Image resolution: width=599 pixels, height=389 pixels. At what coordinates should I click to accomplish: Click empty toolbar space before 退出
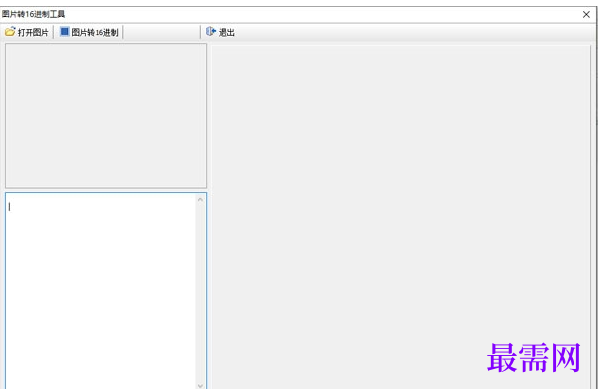coord(161,32)
